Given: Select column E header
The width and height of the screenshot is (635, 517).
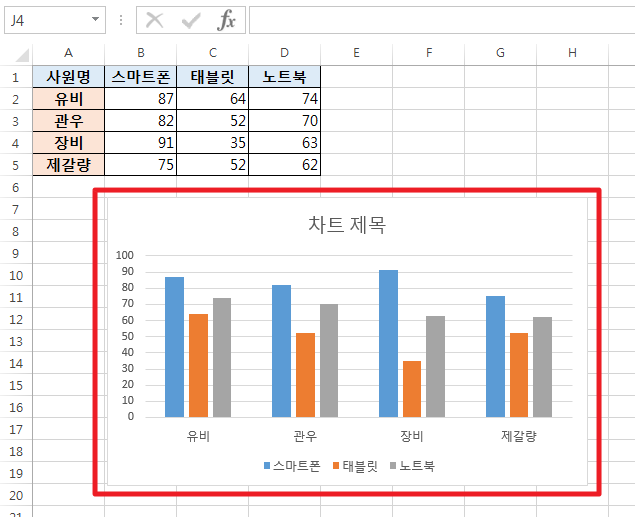Looking at the screenshot, I should (x=356, y=53).
